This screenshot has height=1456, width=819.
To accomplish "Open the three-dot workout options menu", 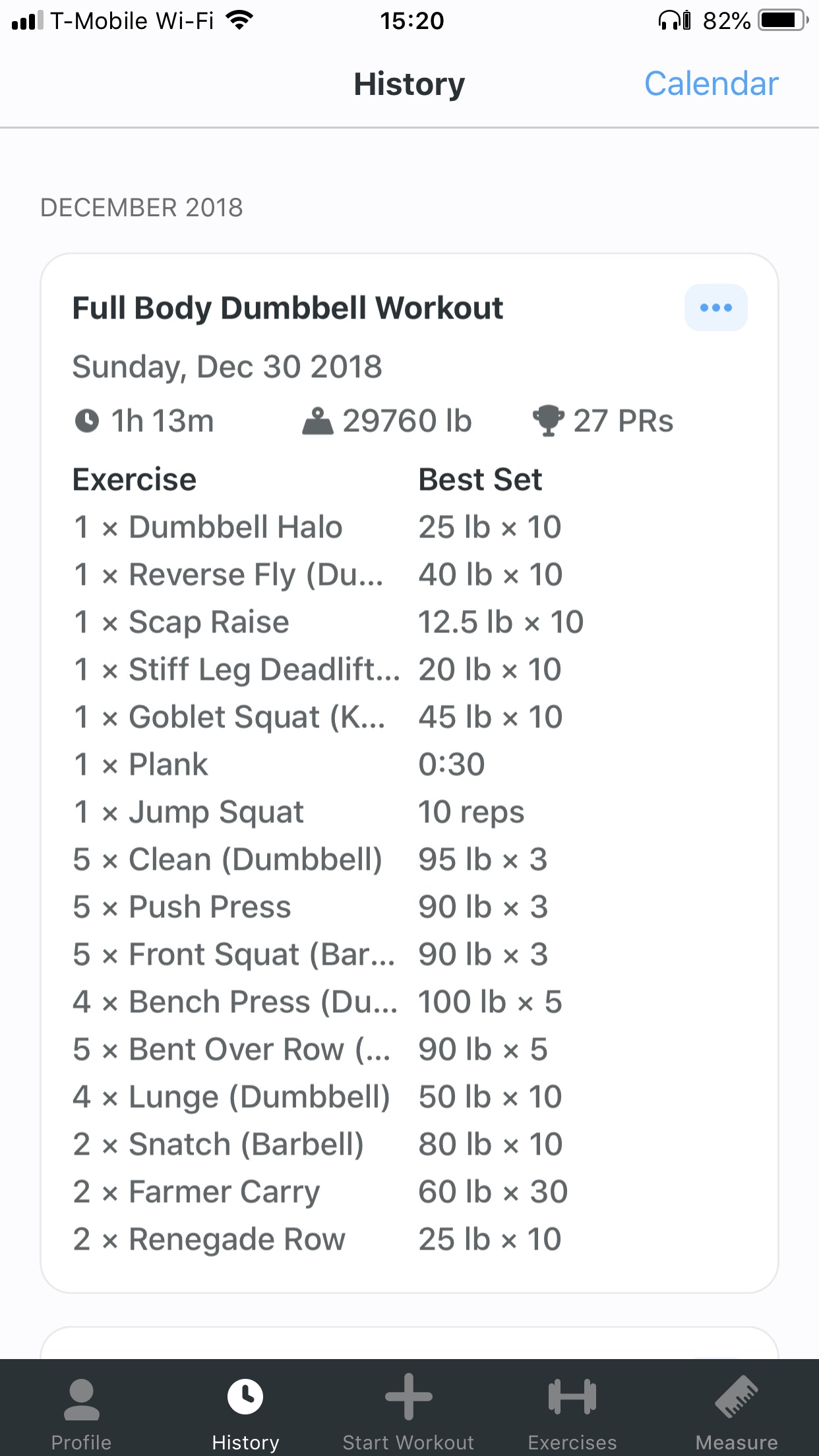I will point(715,308).
